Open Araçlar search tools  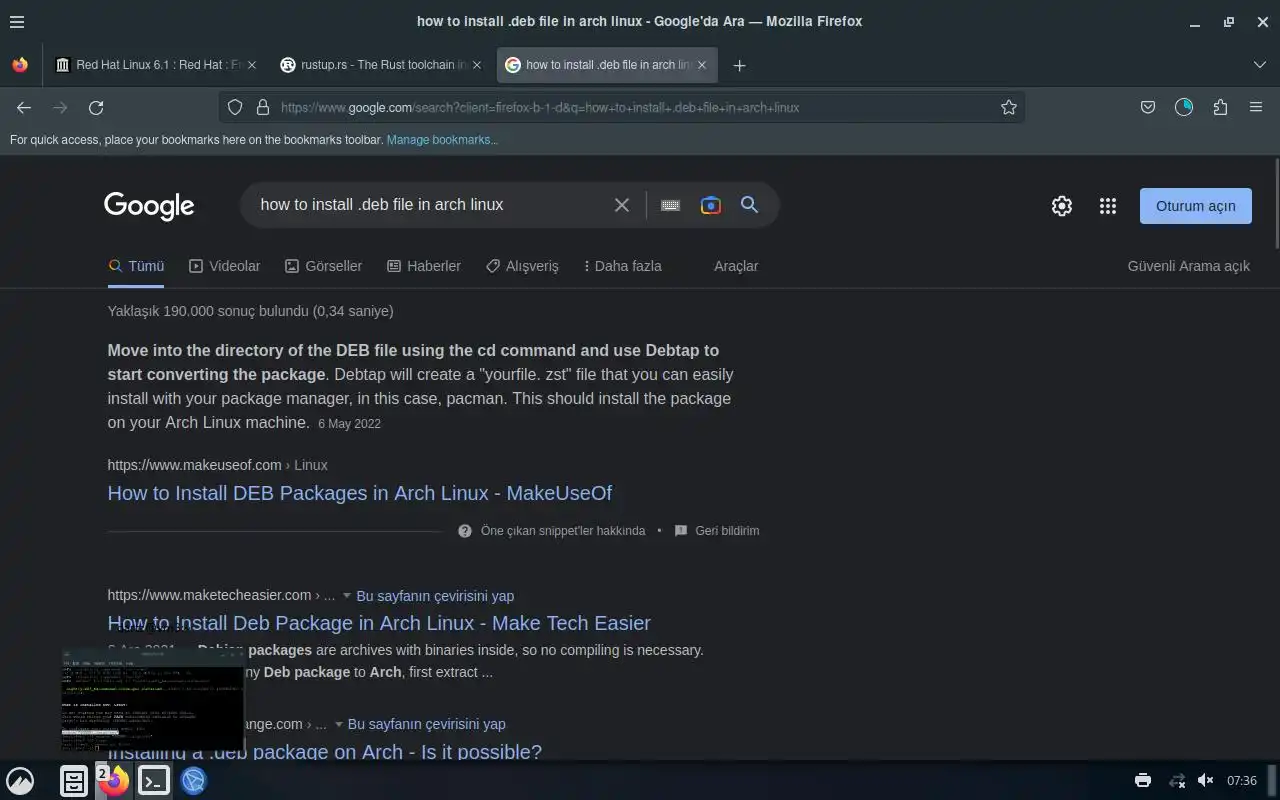click(x=736, y=266)
